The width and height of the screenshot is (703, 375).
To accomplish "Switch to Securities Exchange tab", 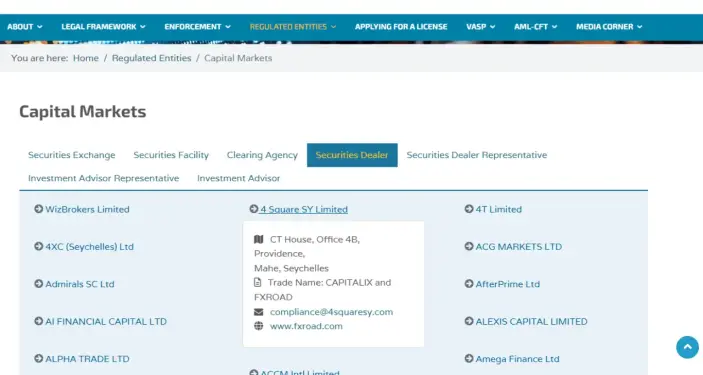I will (72, 155).
